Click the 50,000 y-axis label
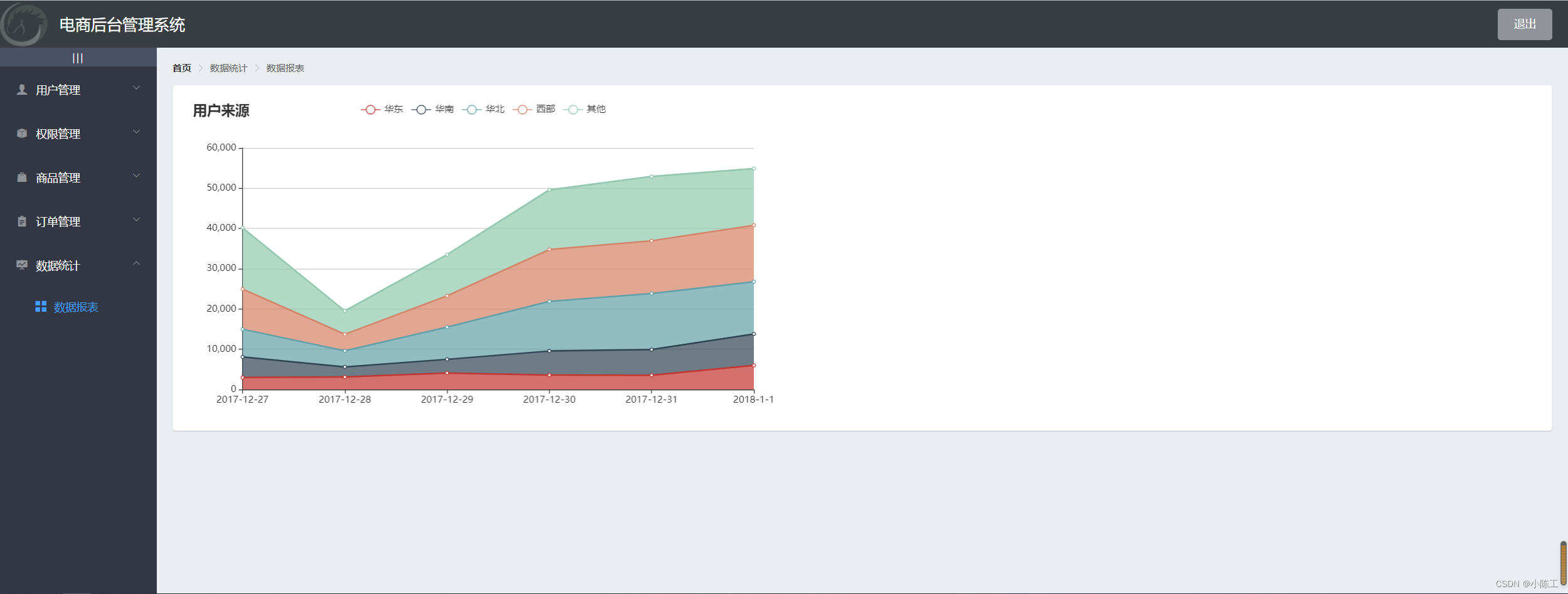 click(x=221, y=188)
